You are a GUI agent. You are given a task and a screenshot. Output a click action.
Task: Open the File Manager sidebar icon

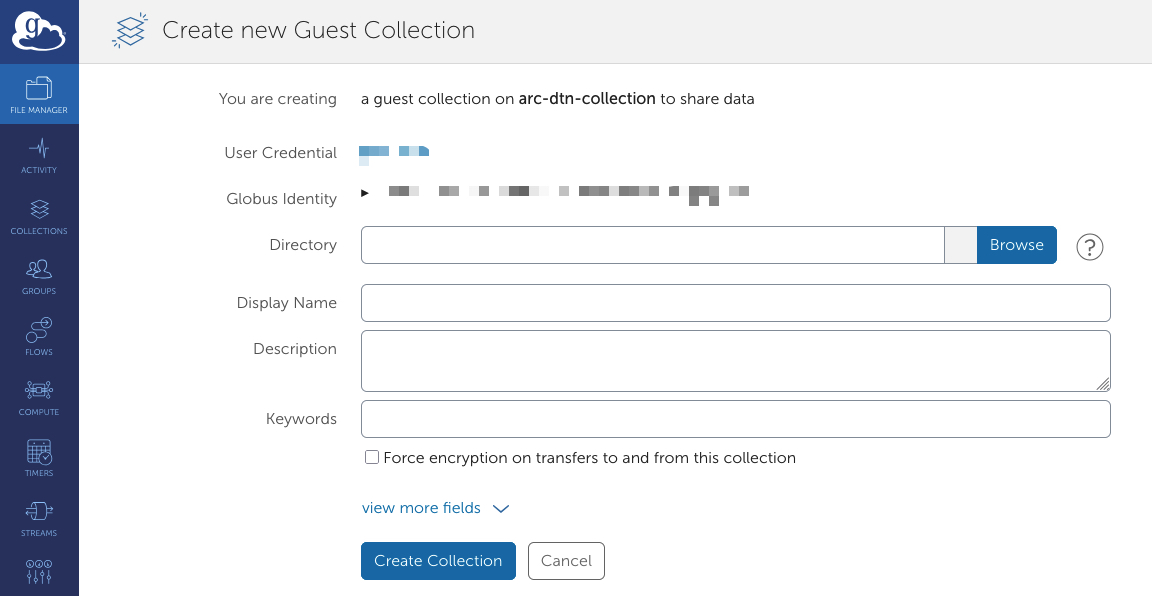coord(39,95)
